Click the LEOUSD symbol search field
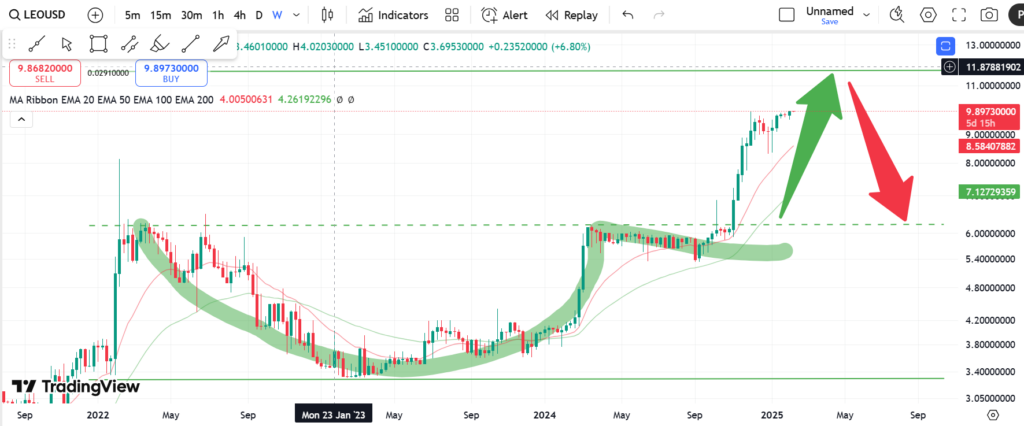 point(40,15)
